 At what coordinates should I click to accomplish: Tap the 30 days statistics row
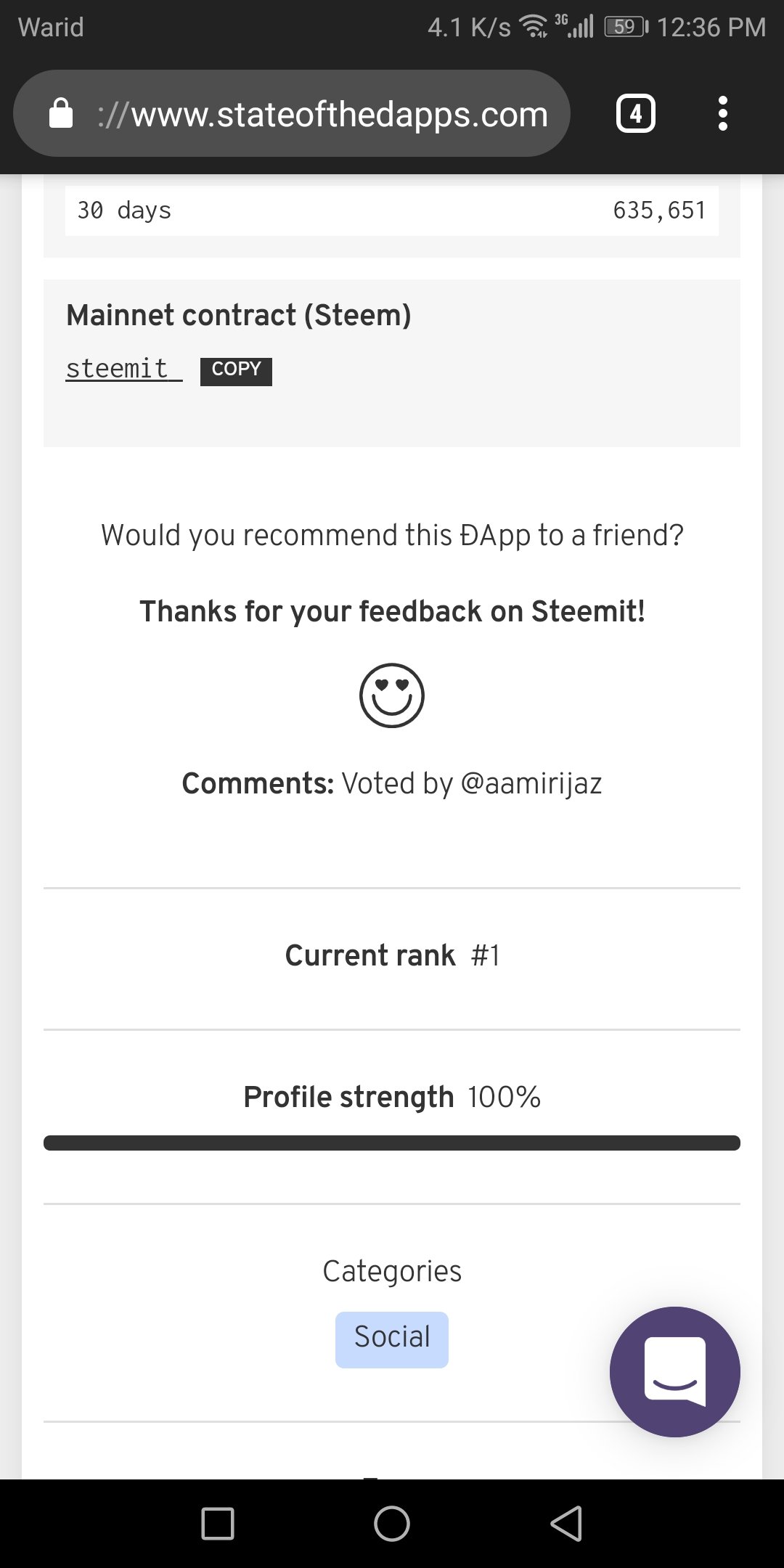pyautogui.click(x=392, y=211)
